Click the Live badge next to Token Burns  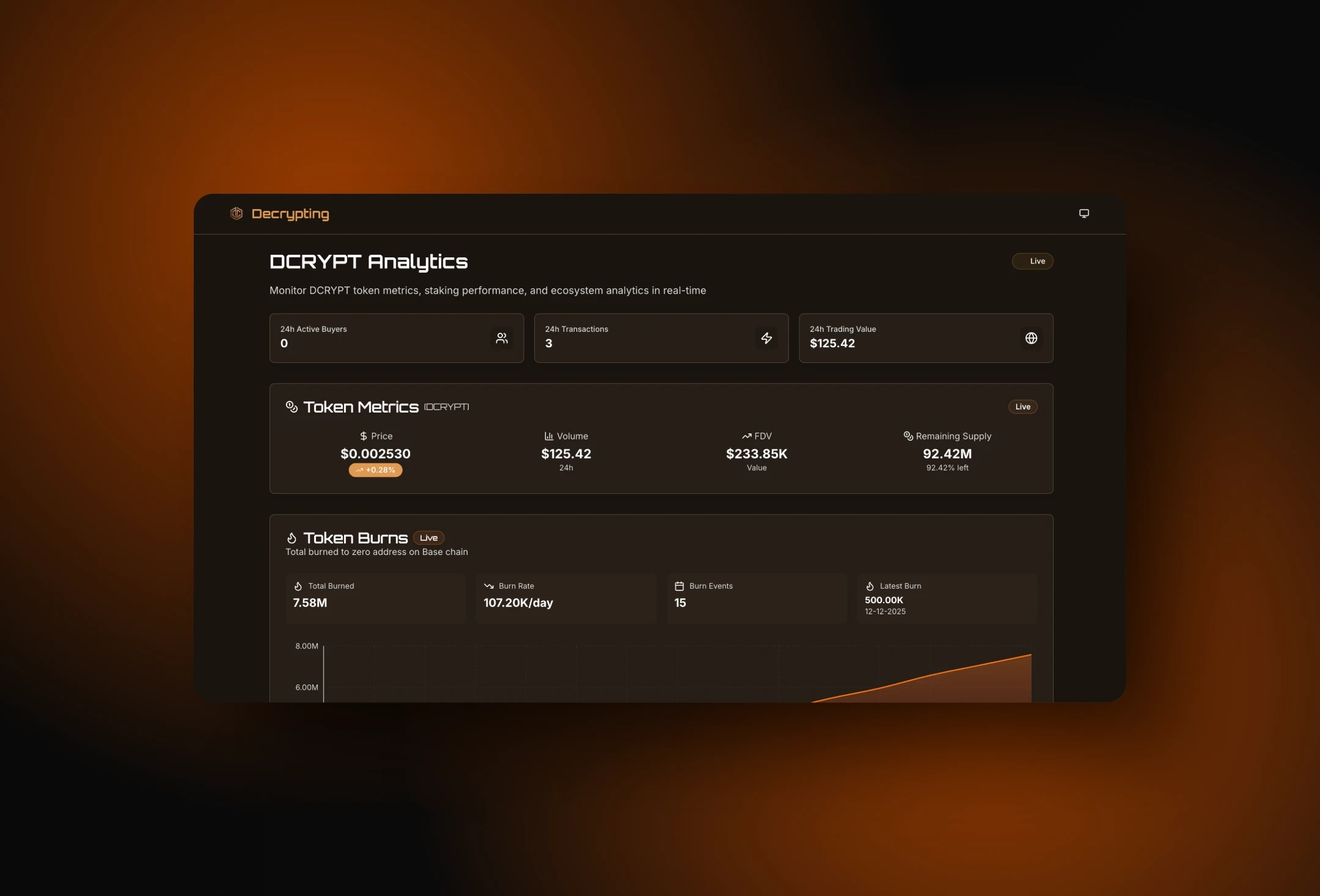[428, 538]
